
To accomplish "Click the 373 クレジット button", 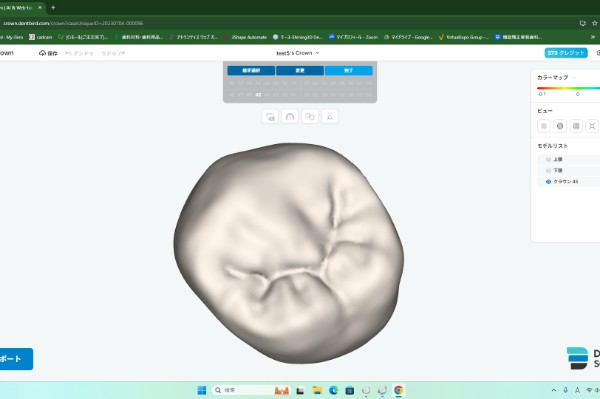I will [566, 53].
